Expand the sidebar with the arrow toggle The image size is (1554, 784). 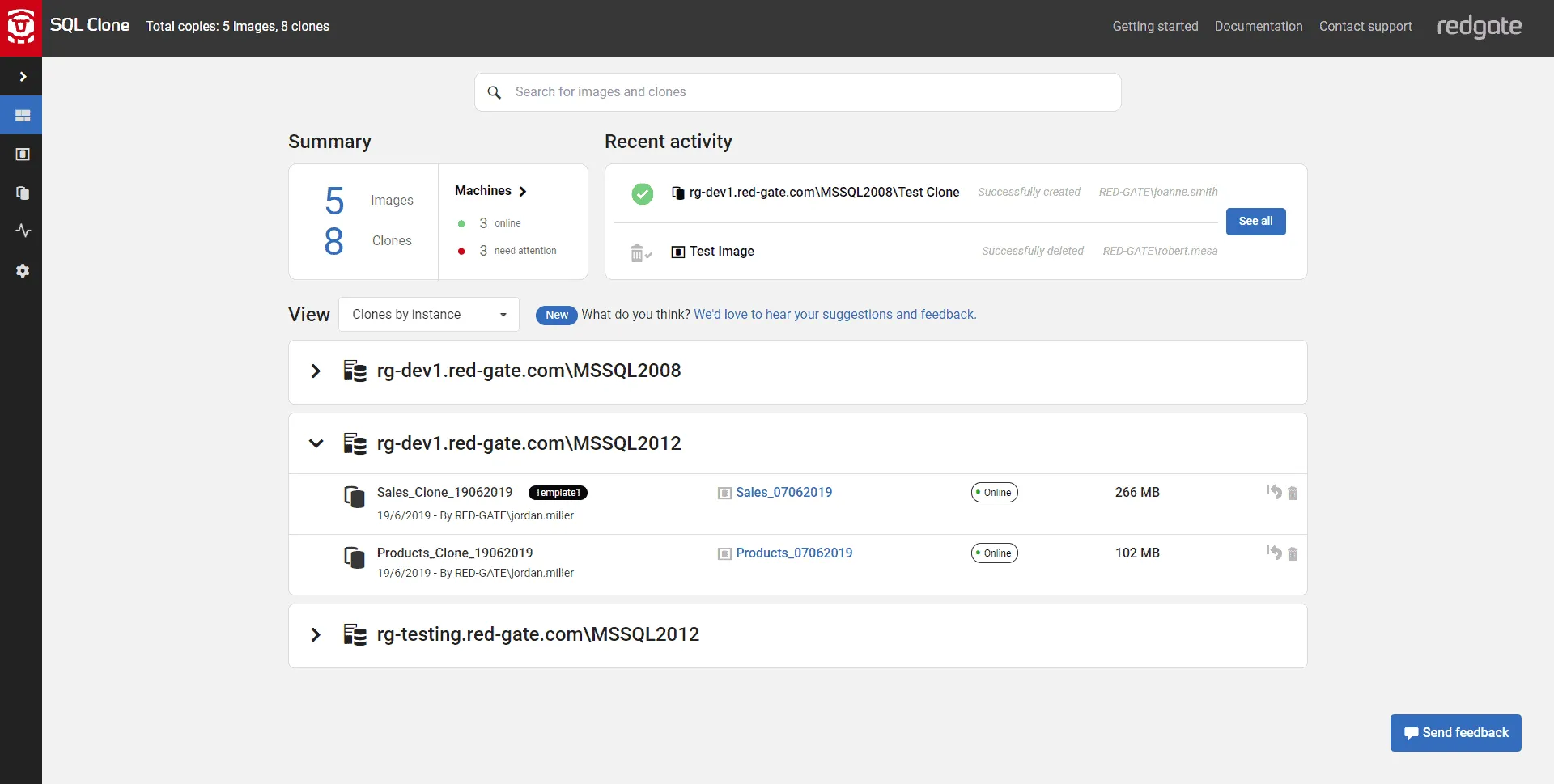22,76
